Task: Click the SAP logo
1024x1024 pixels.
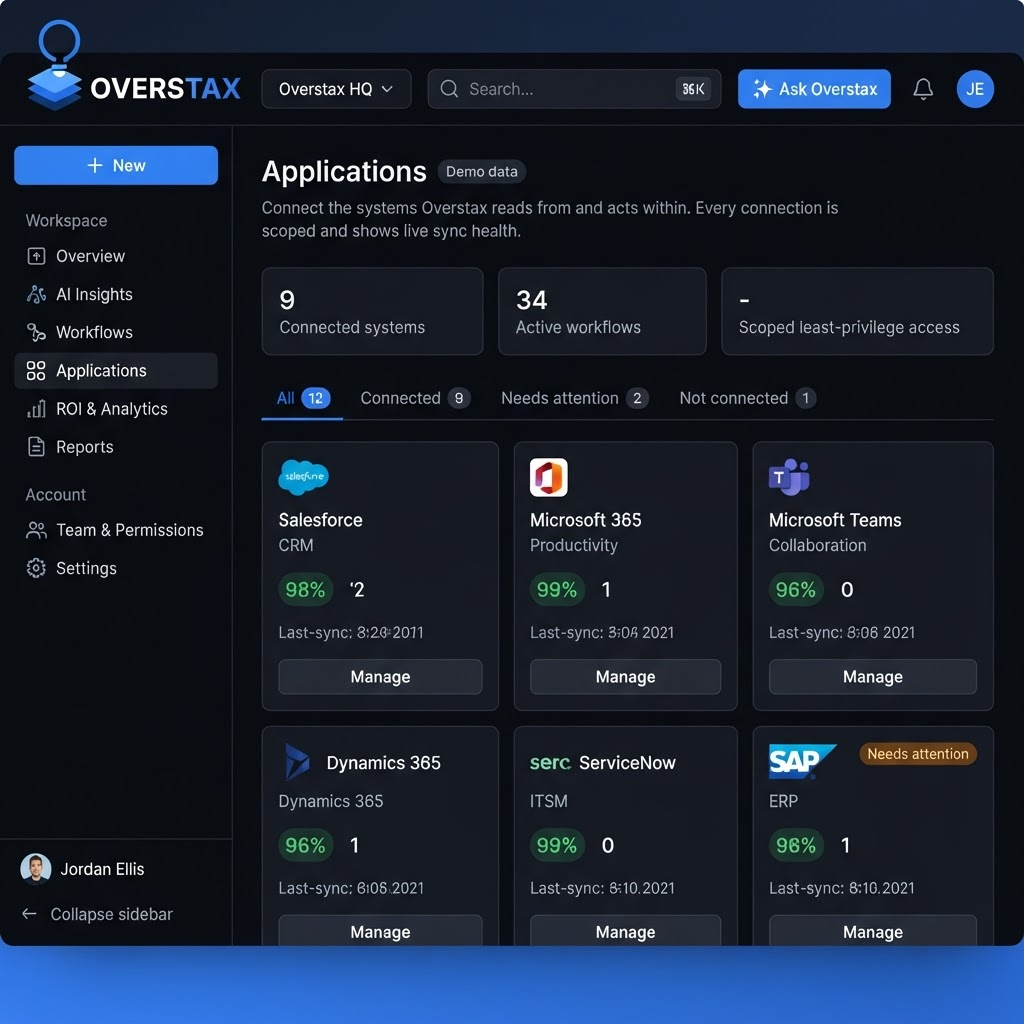Action: (x=801, y=761)
